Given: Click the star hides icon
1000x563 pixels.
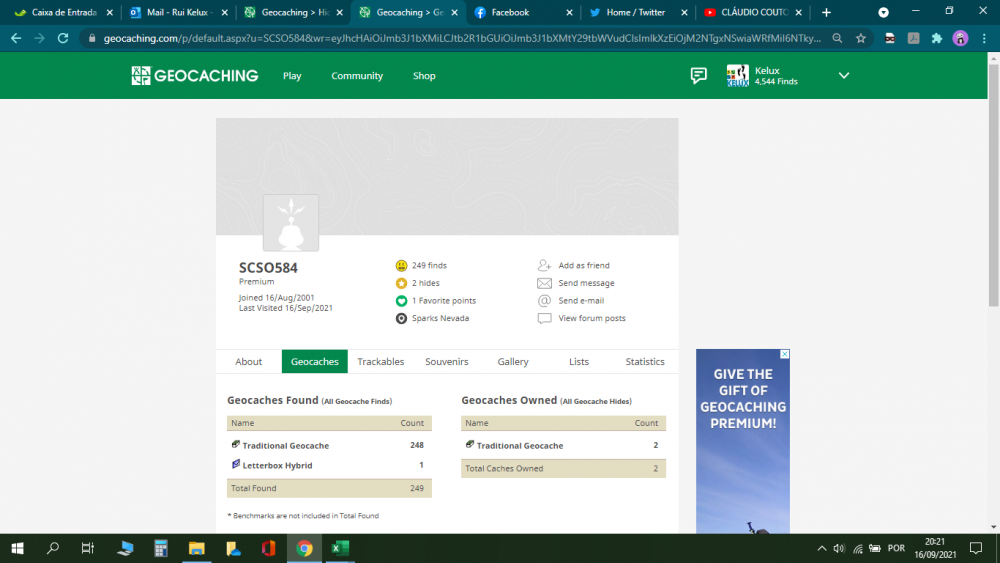Looking at the screenshot, I should (x=401, y=283).
